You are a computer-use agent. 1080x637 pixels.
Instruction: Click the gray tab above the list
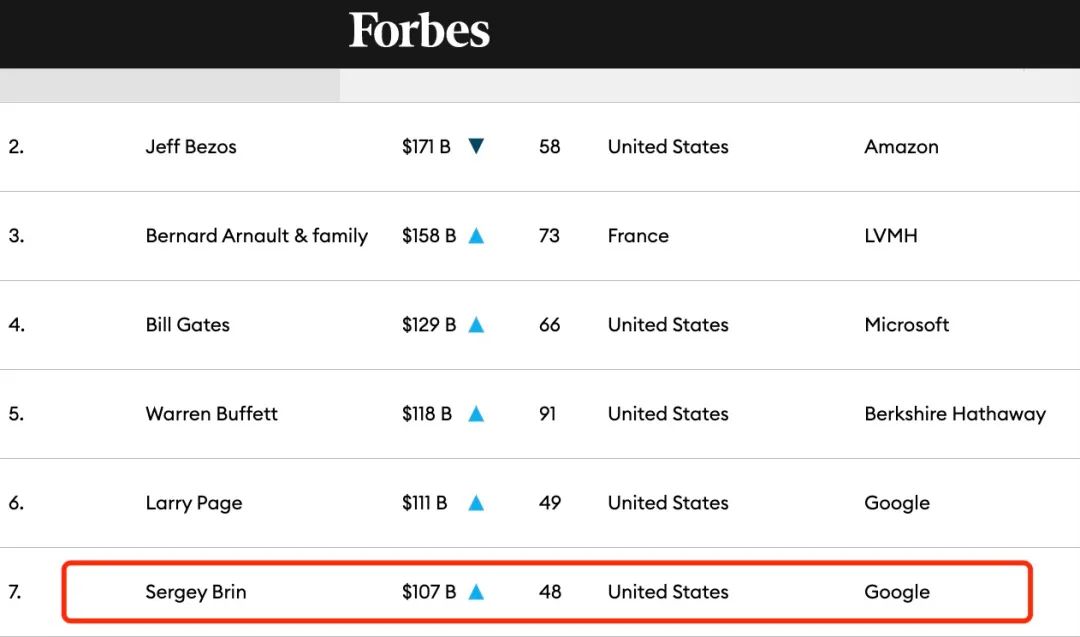tap(170, 85)
